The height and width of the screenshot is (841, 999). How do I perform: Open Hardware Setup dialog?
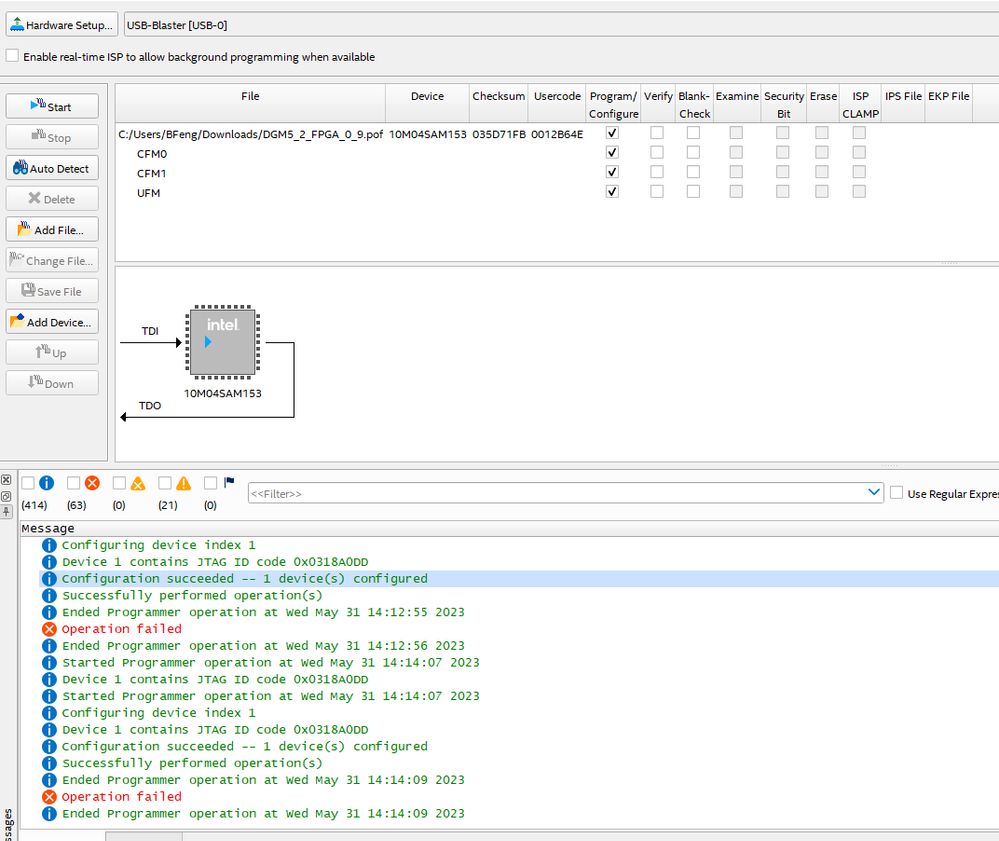[x=61, y=25]
